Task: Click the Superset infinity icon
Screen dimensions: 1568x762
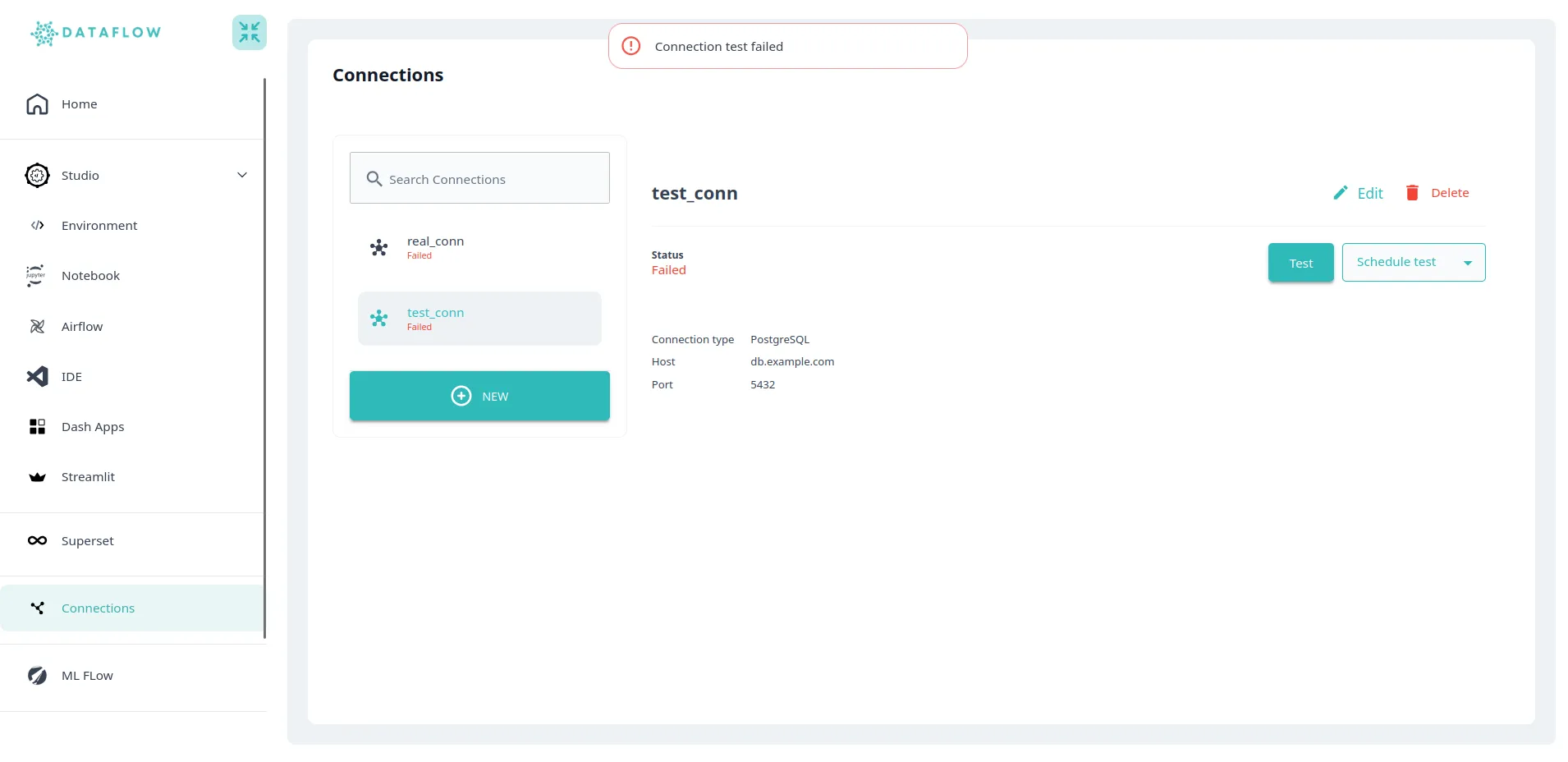Action: point(37,541)
